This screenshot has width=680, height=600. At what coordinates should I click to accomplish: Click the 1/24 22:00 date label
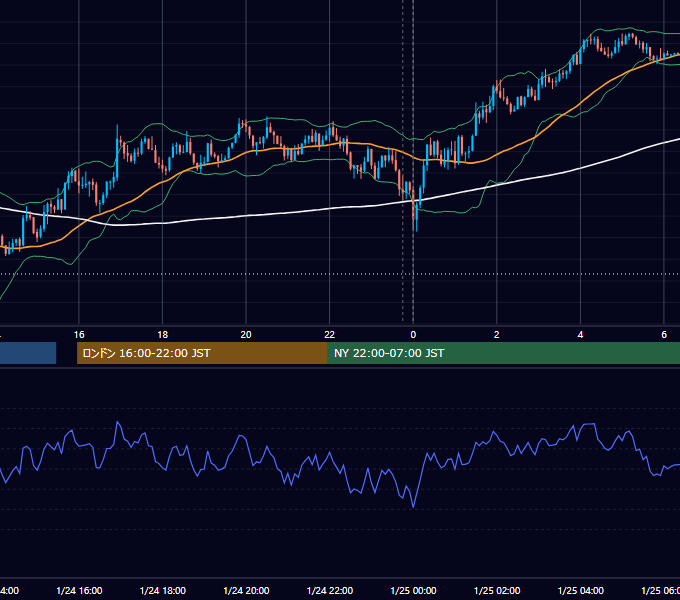tap(330, 591)
